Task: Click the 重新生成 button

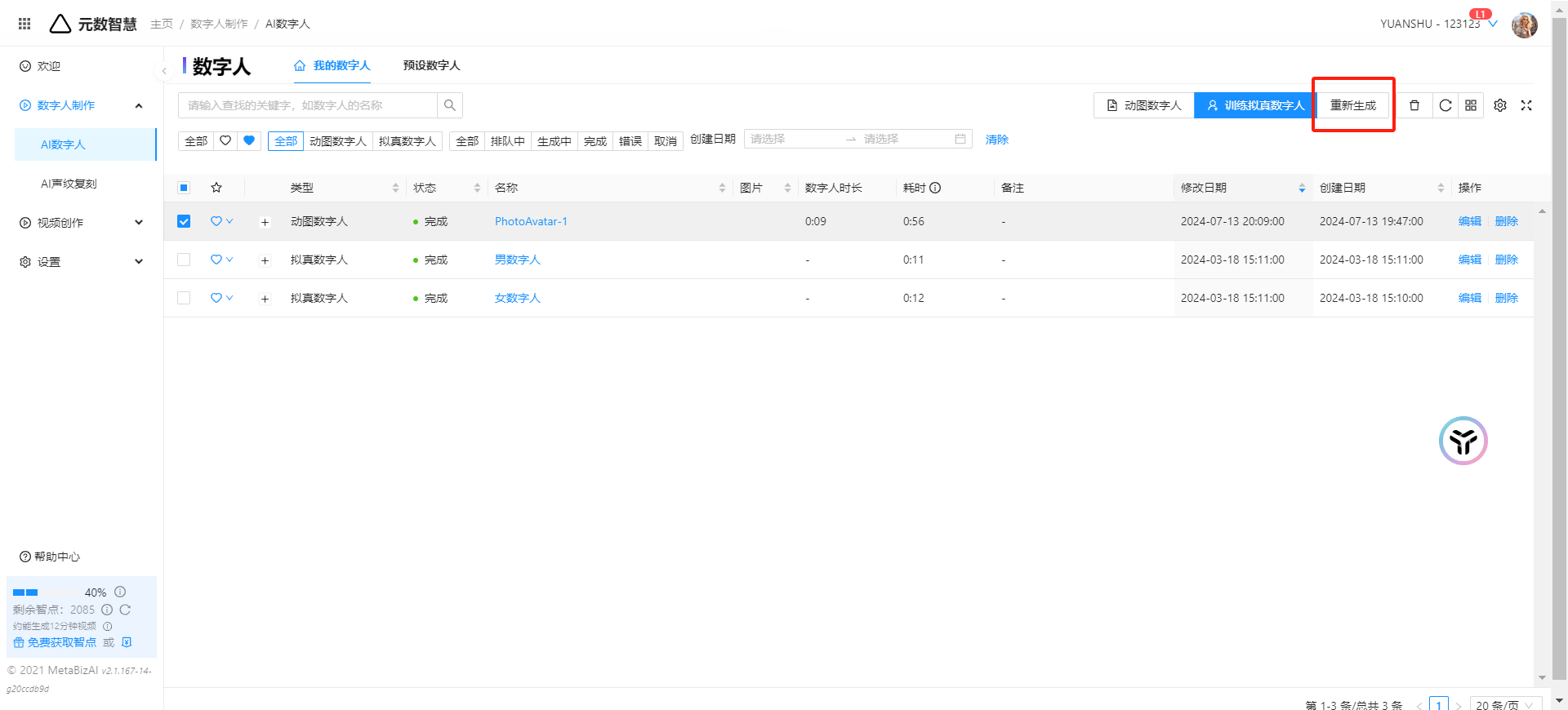Action: [x=1353, y=105]
